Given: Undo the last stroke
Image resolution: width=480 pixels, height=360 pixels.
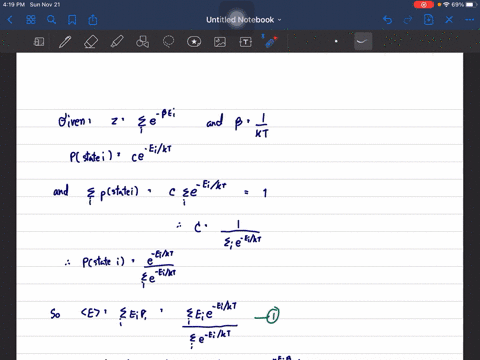Looking at the screenshot, I should point(387,20).
